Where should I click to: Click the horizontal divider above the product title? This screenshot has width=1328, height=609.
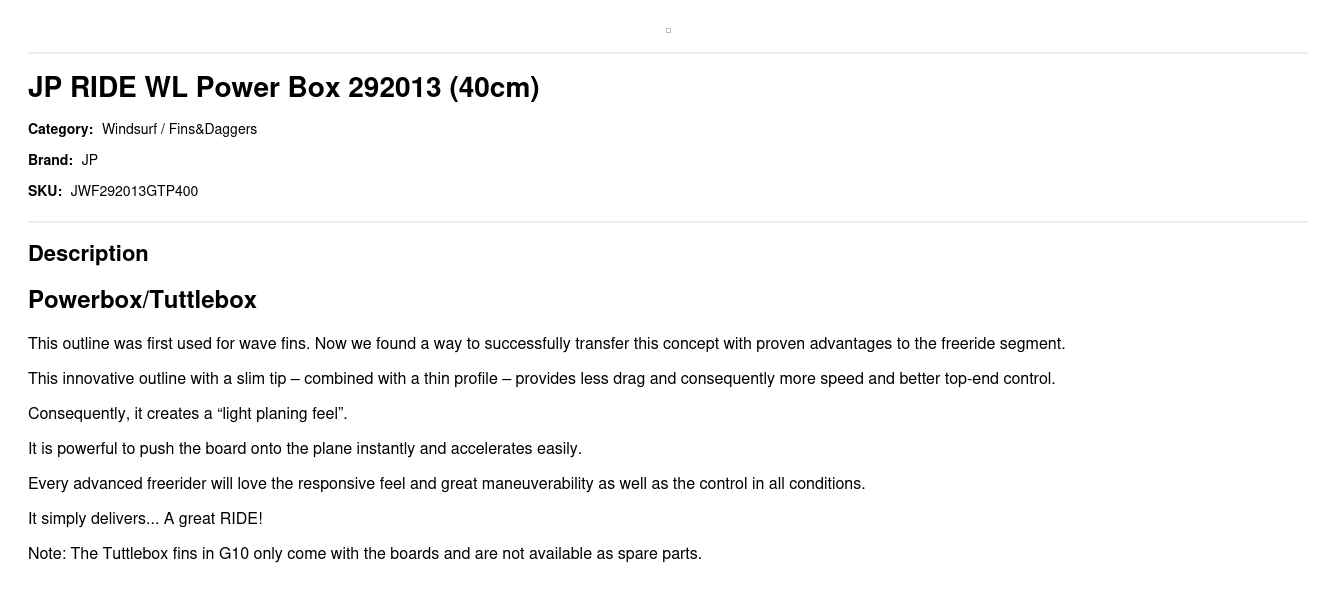tap(668, 53)
